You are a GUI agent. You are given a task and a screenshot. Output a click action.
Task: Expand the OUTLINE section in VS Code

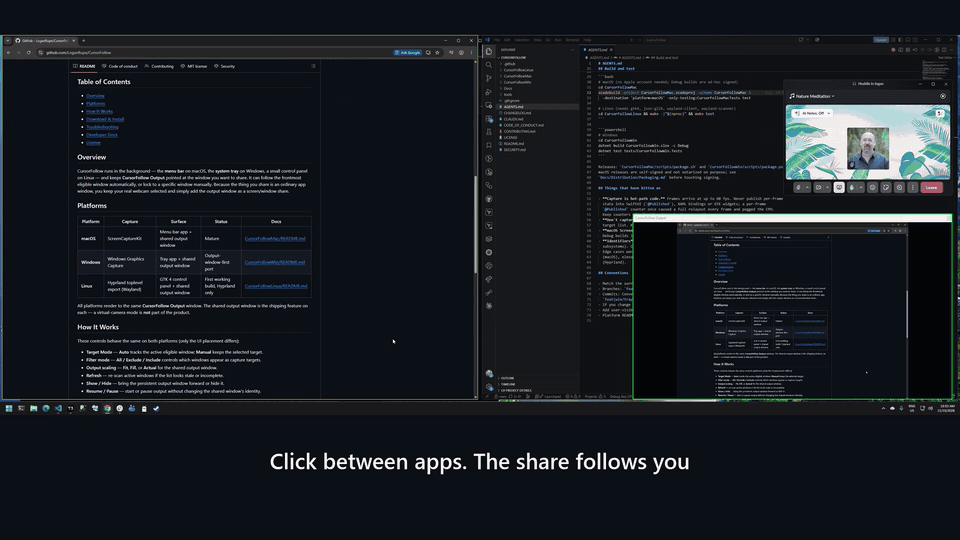coord(507,378)
